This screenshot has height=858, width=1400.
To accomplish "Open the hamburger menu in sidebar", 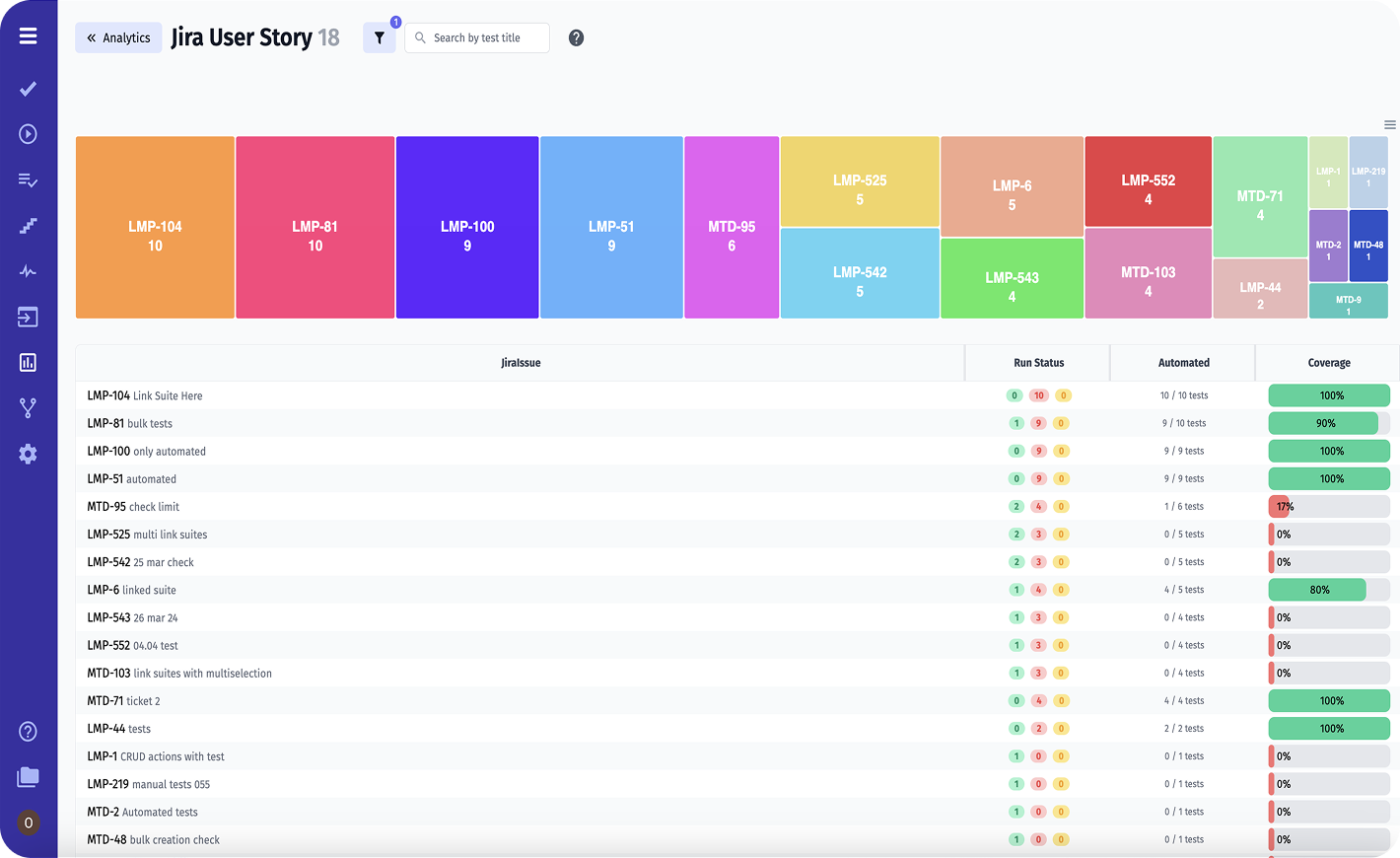I will (28, 36).
